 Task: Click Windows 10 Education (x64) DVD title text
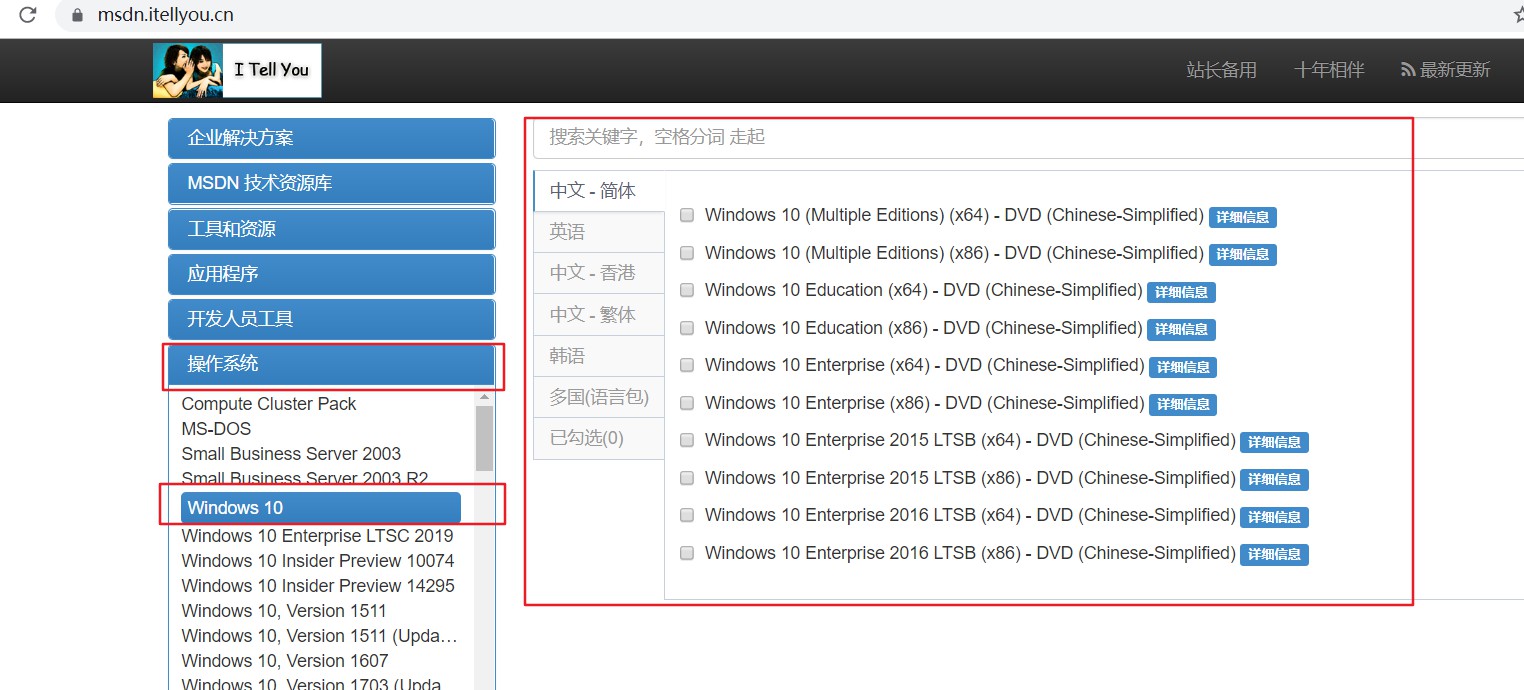click(923, 290)
